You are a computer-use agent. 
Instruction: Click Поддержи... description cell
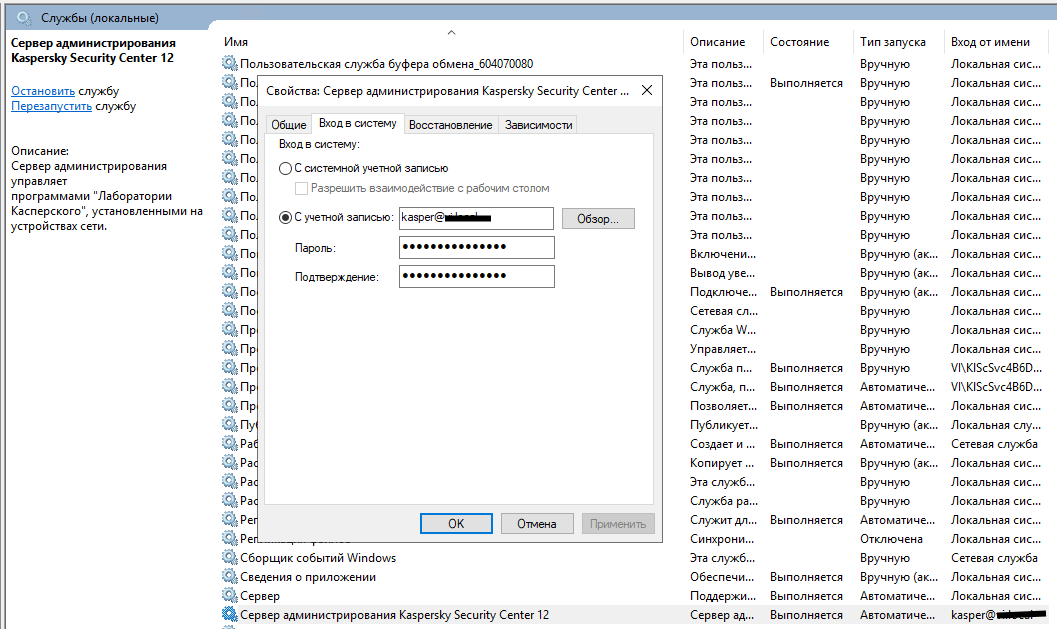[x=723, y=596]
